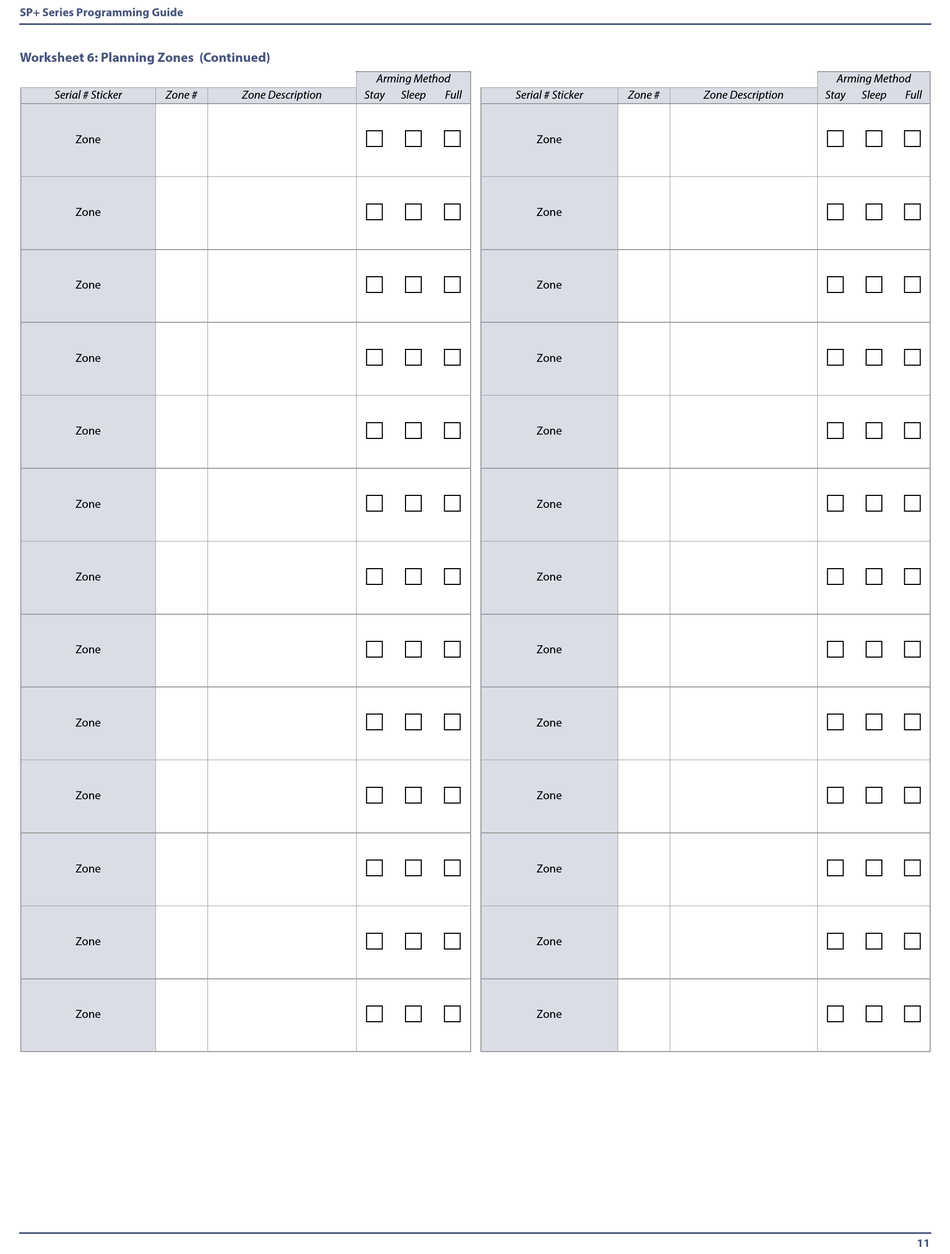This screenshot has width=950, height=1254.
Task: Check Full box in first right-table row
Action: coord(912,139)
